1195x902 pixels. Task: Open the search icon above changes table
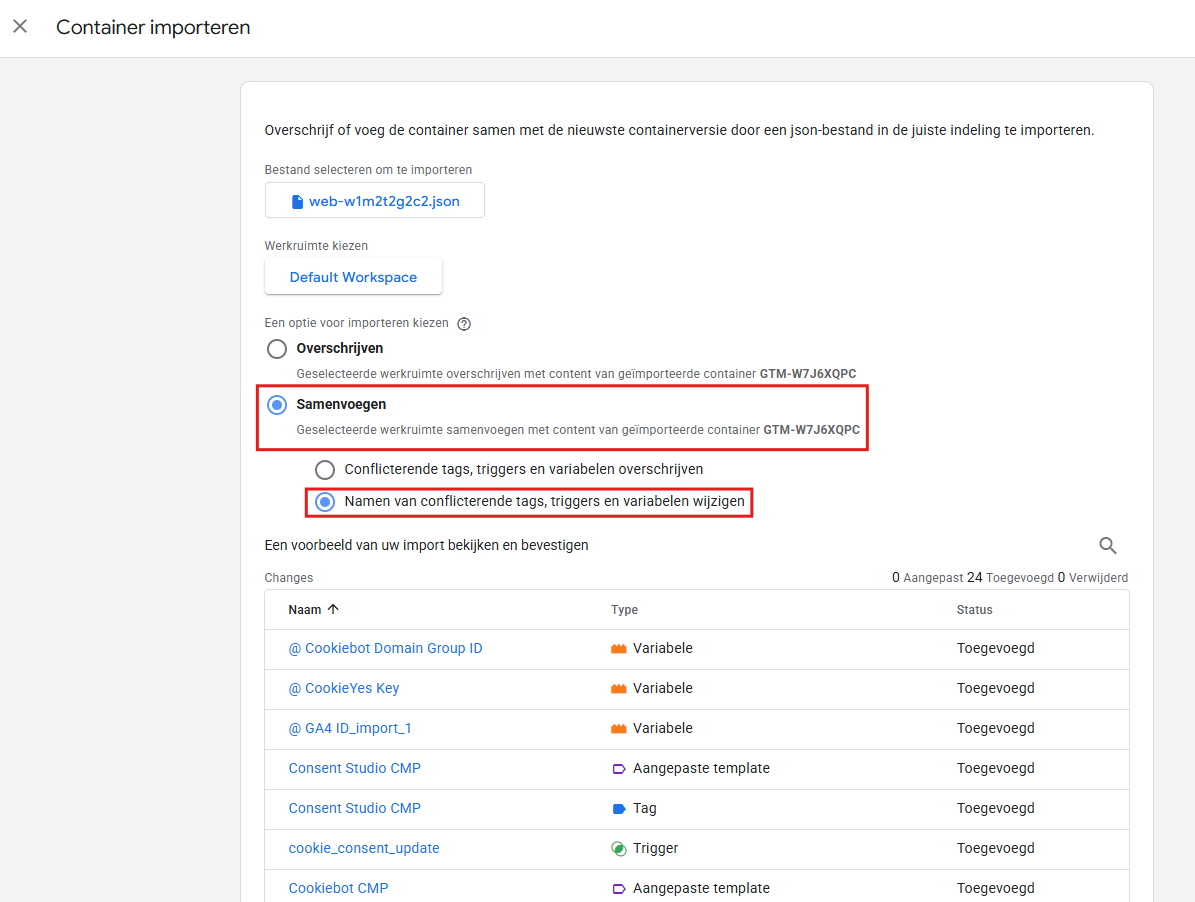tap(1107, 546)
